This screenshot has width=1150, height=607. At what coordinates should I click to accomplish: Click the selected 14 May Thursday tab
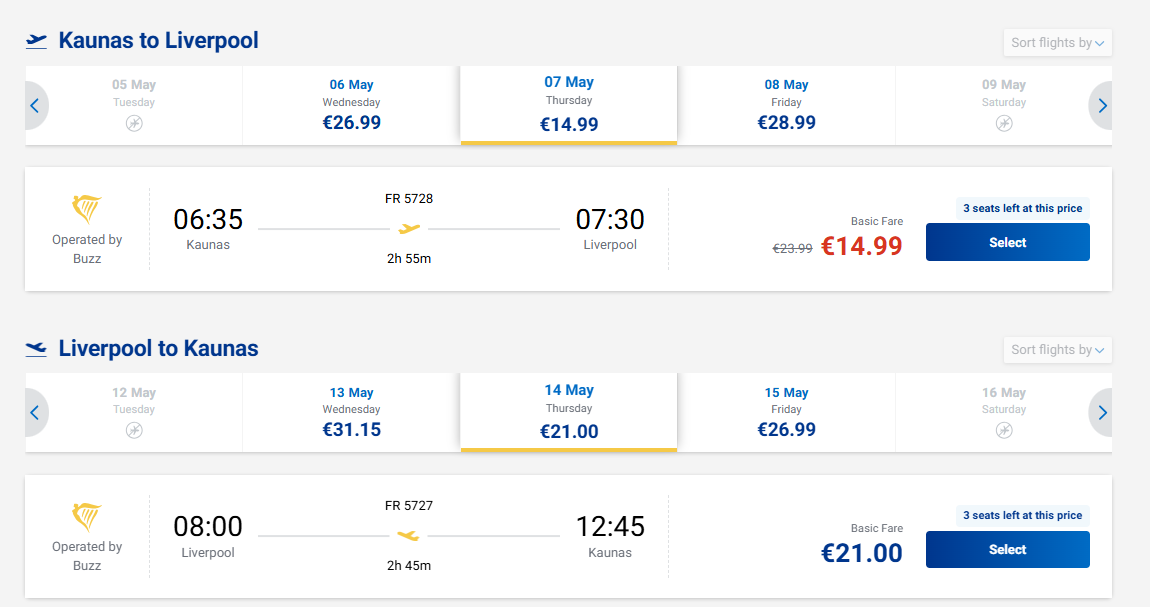pos(568,411)
